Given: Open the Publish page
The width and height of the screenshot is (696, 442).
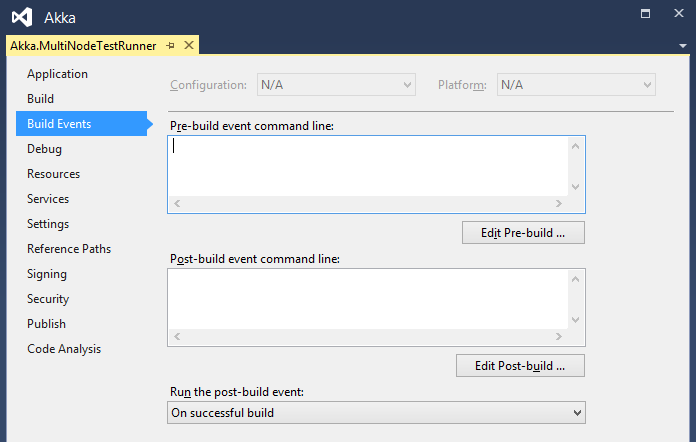Looking at the screenshot, I should tap(46, 324).
